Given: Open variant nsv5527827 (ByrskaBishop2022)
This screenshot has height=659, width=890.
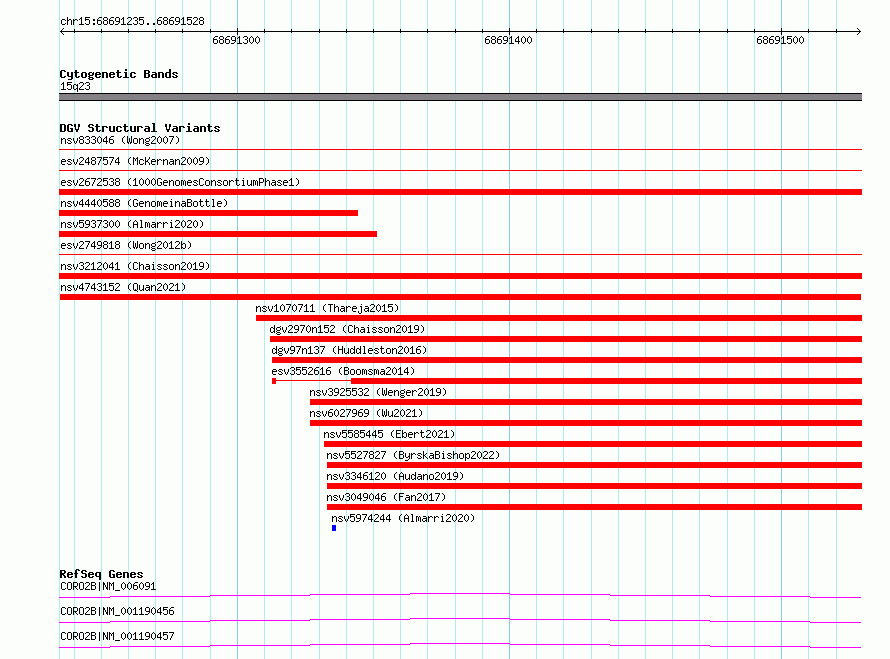Looking at the screenshot, I should [x=413, y=455].
